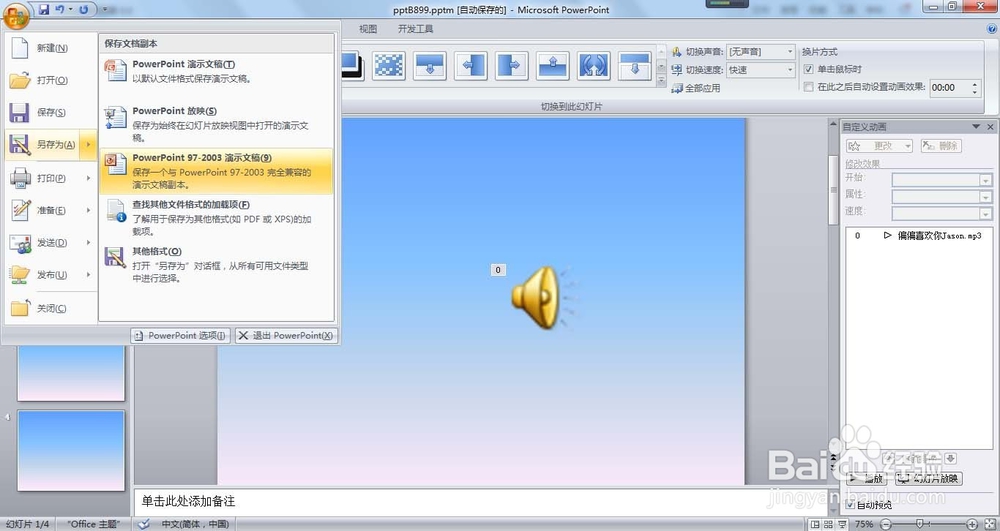Open the 自定义动画 pane options arrow
Viewport: 1000px width, 531px height.
coord(976,127)
